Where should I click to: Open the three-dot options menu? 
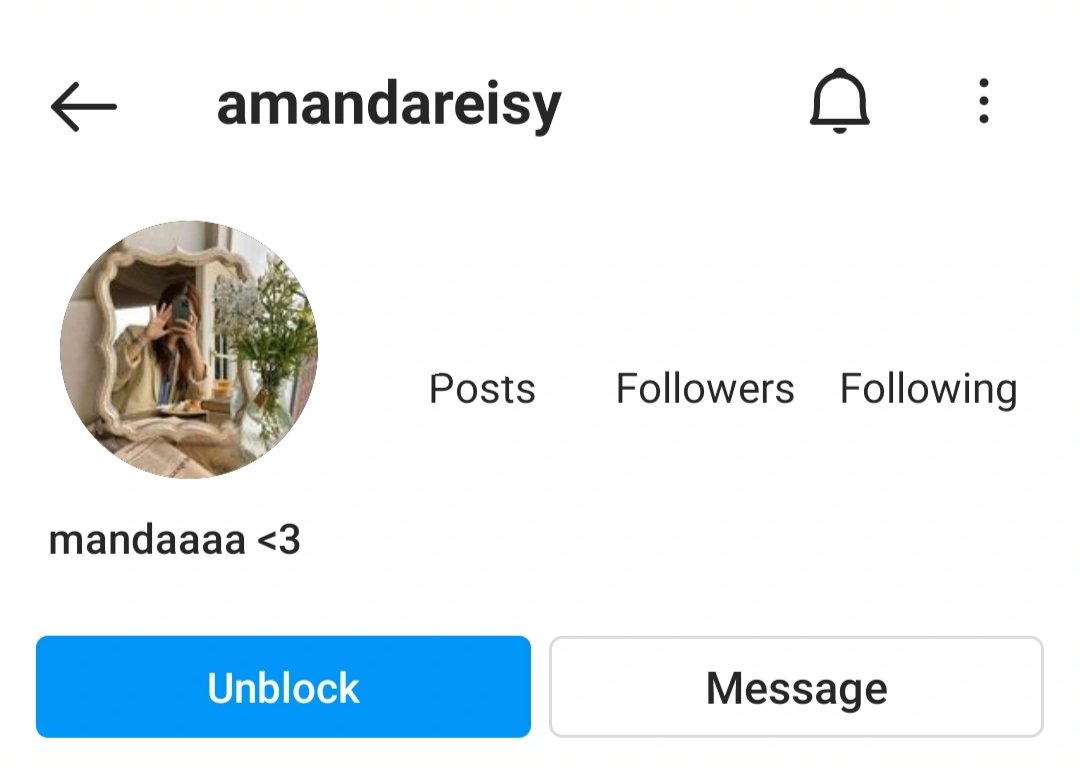click(984, 101)
